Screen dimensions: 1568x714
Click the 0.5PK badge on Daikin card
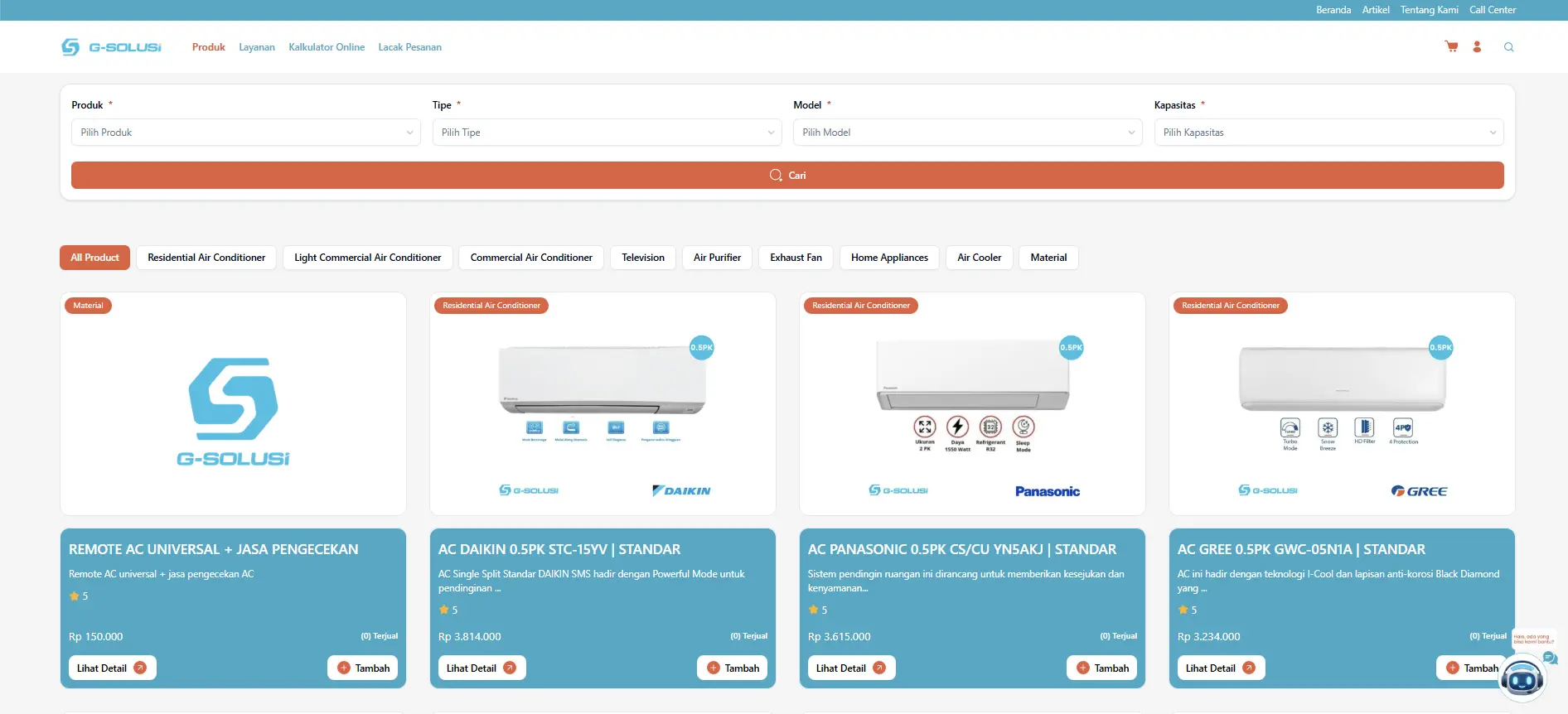pos(702,348)
